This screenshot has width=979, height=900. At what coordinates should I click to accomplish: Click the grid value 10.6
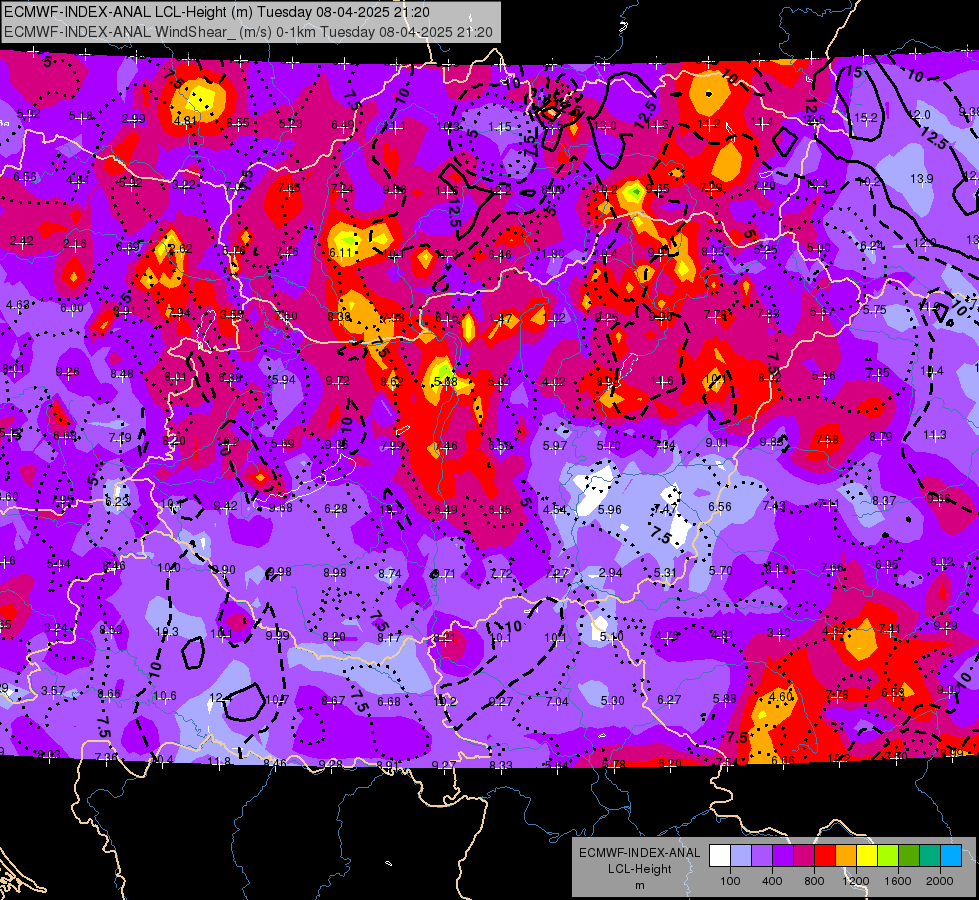[x=165, y=696]
